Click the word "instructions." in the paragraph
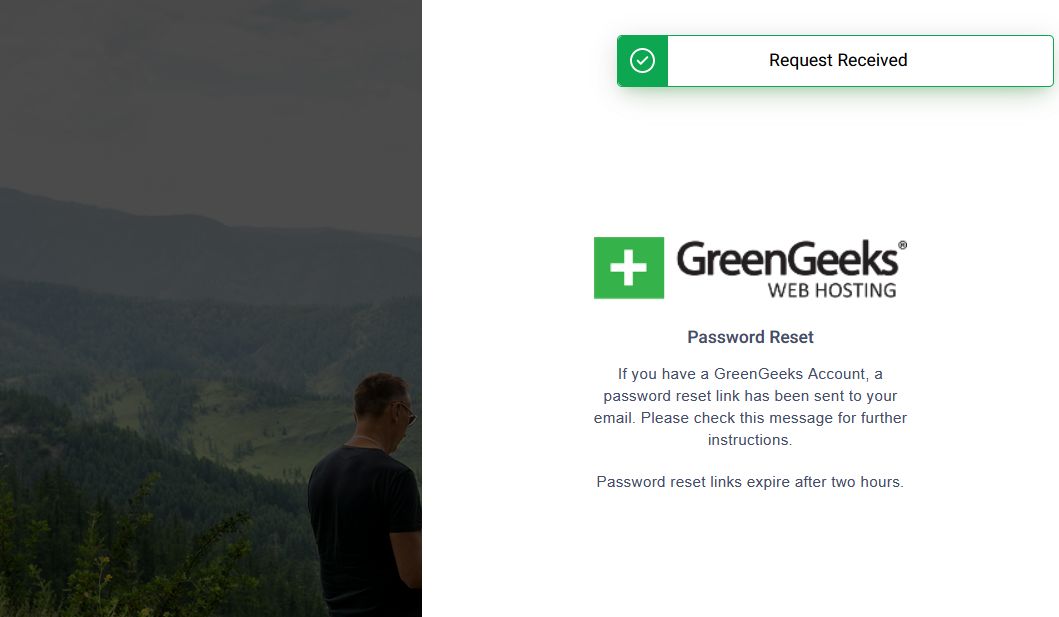The image size is (1059, 617). click(750, 440)
